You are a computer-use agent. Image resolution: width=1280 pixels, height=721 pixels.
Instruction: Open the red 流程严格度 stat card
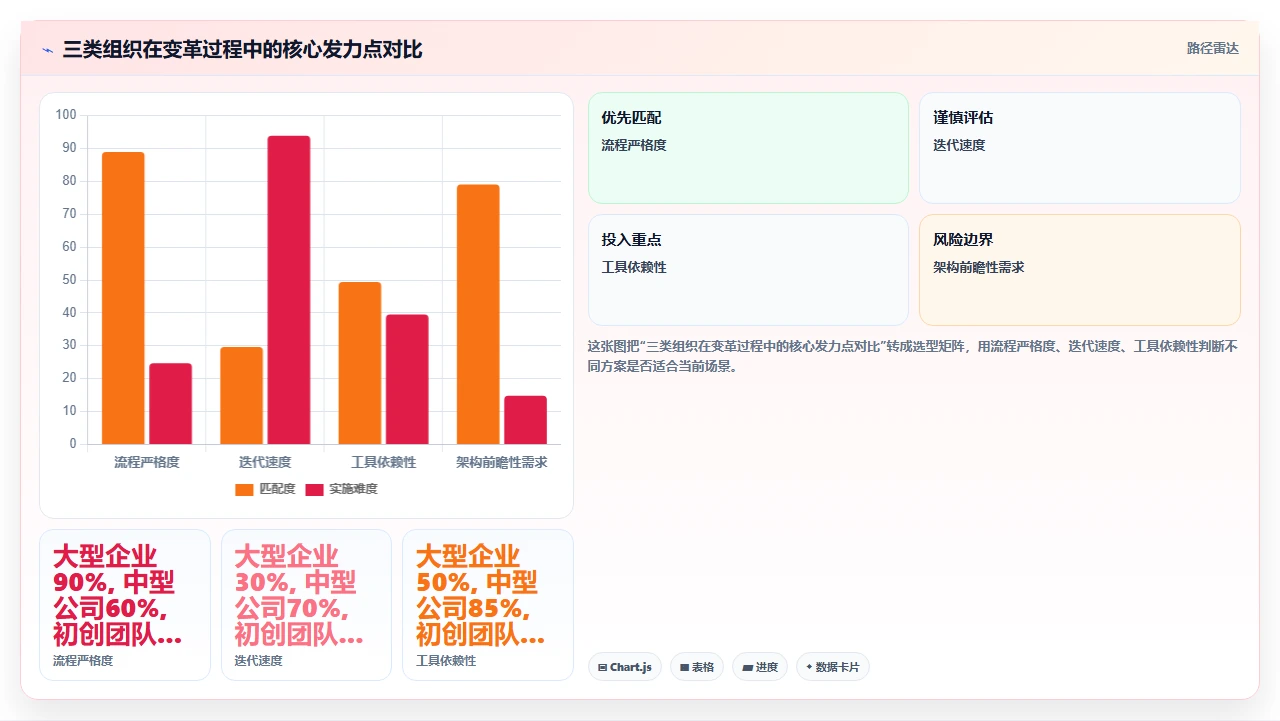125,605
